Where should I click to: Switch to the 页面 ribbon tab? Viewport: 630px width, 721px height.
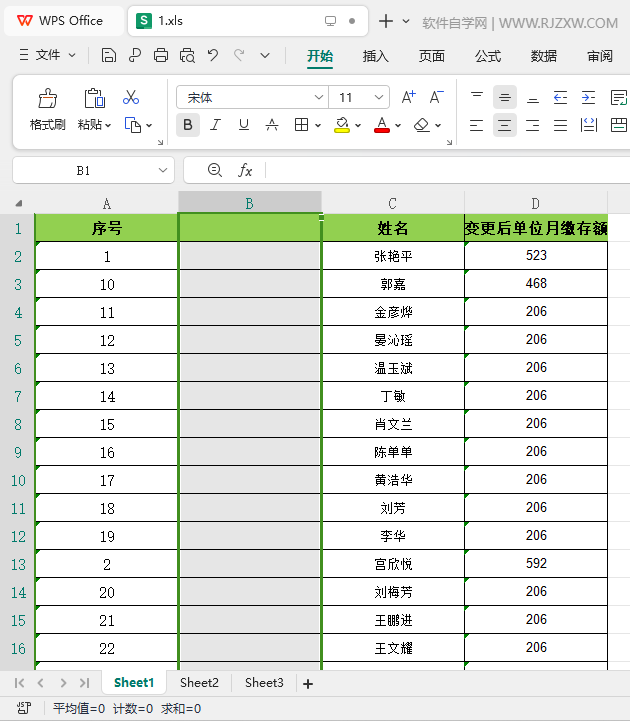coord(432,56)
